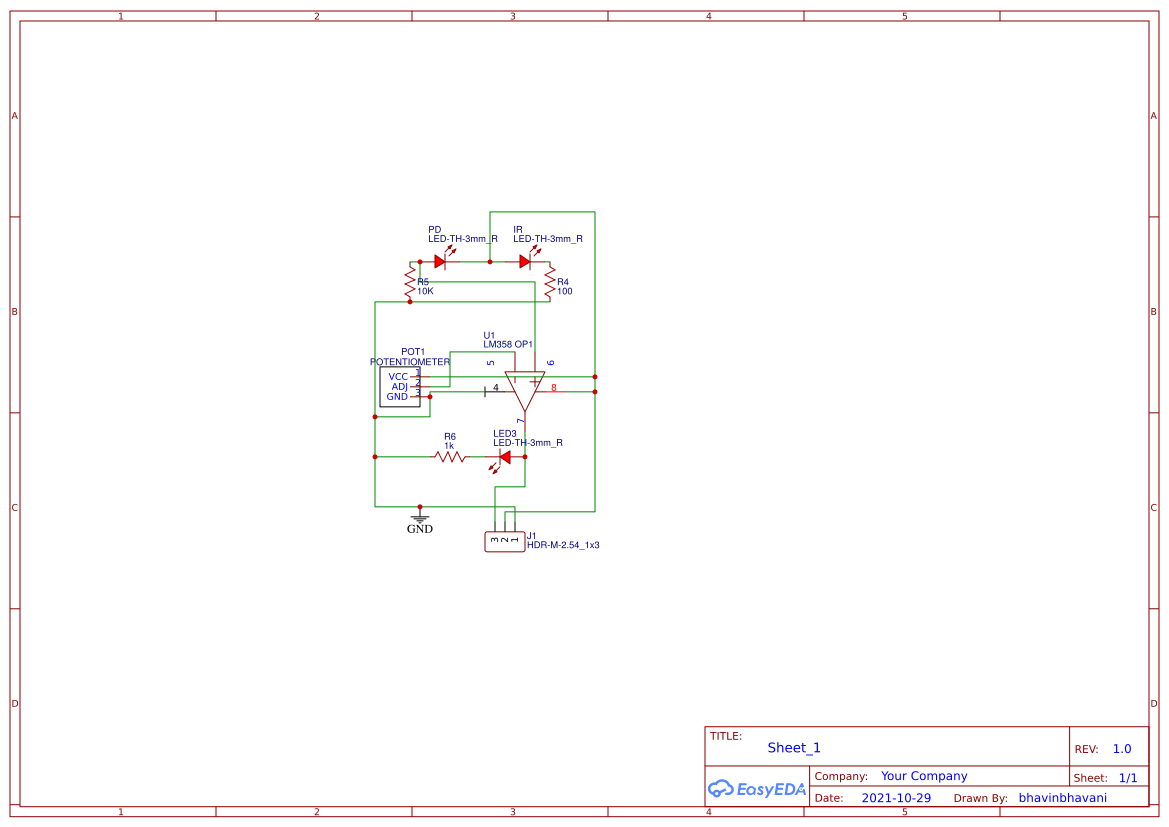Select the LED3 indicator symbol
Screen dimensions: 1169x827
click(x=504, y=457)
